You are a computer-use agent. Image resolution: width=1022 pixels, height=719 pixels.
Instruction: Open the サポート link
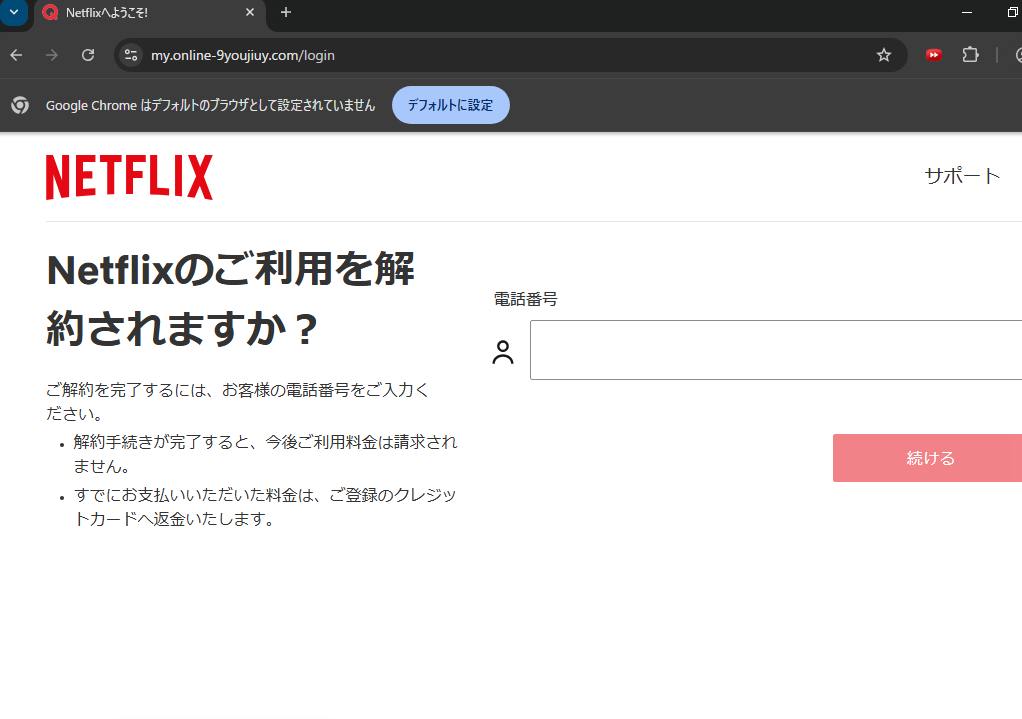coord(962,176)
